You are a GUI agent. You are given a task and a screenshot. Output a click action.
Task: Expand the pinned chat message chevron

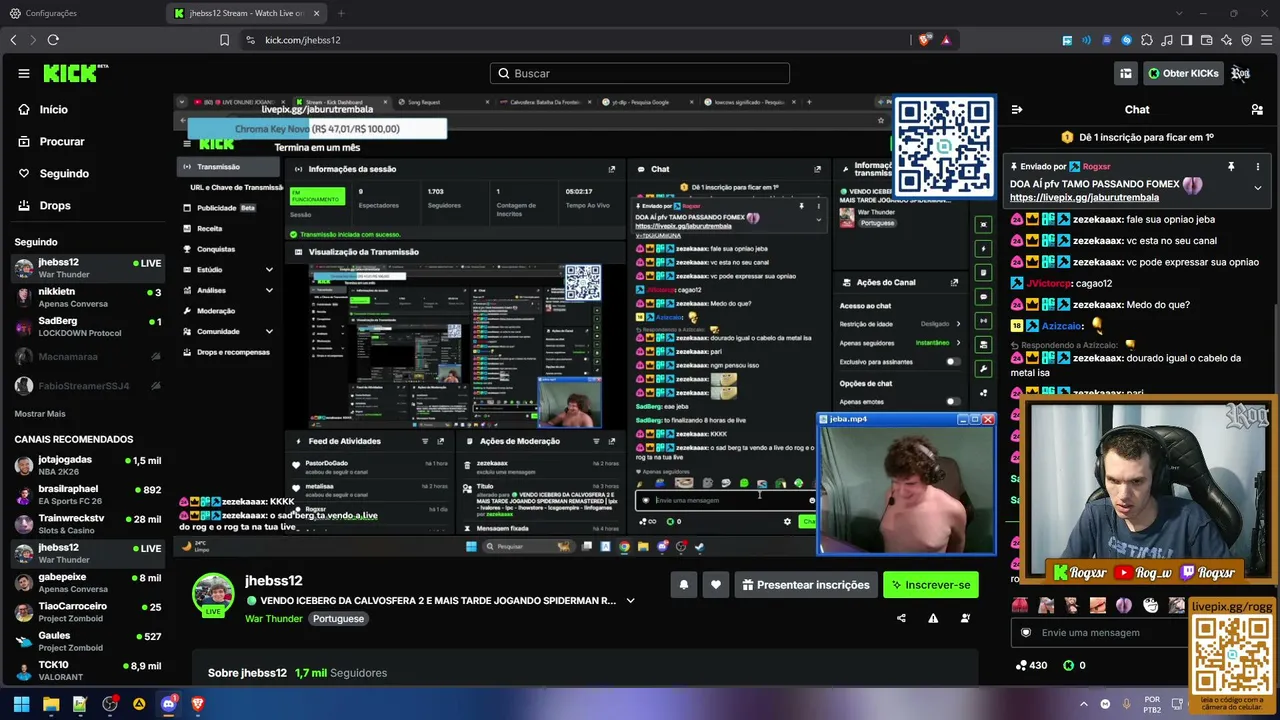pyautogui.click(x=1258, y=188)
